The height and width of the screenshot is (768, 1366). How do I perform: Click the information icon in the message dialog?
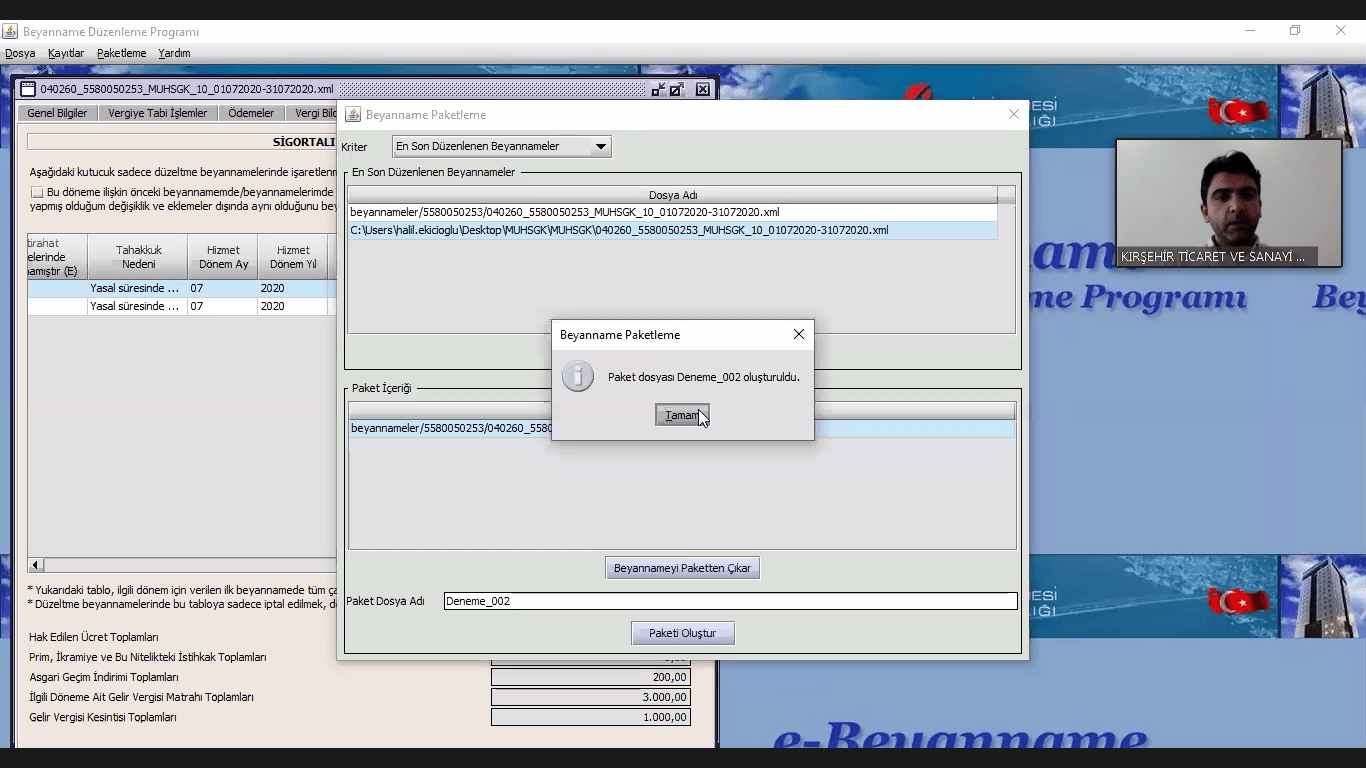coord(577,377)
